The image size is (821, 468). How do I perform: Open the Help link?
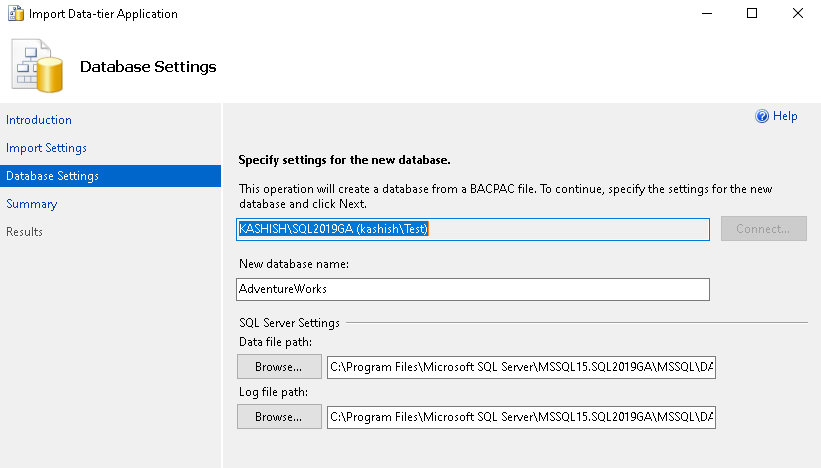(x=785, y=117)
